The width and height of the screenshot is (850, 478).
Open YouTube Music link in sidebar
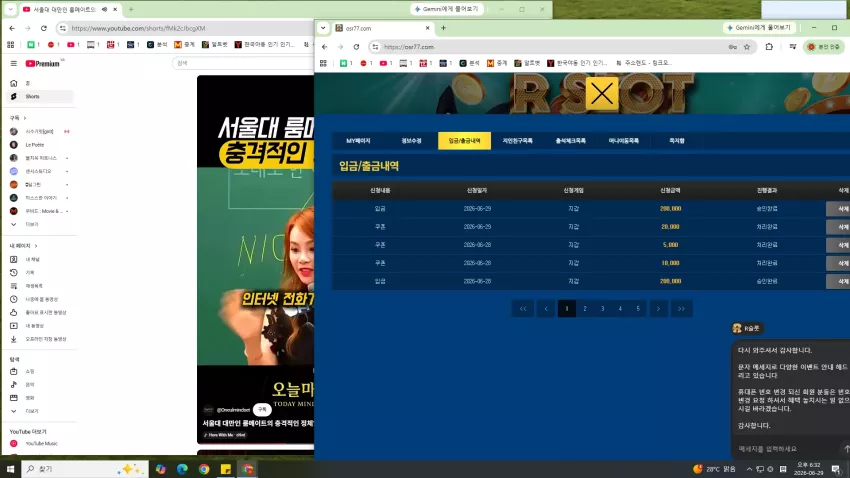coord(39,443)
